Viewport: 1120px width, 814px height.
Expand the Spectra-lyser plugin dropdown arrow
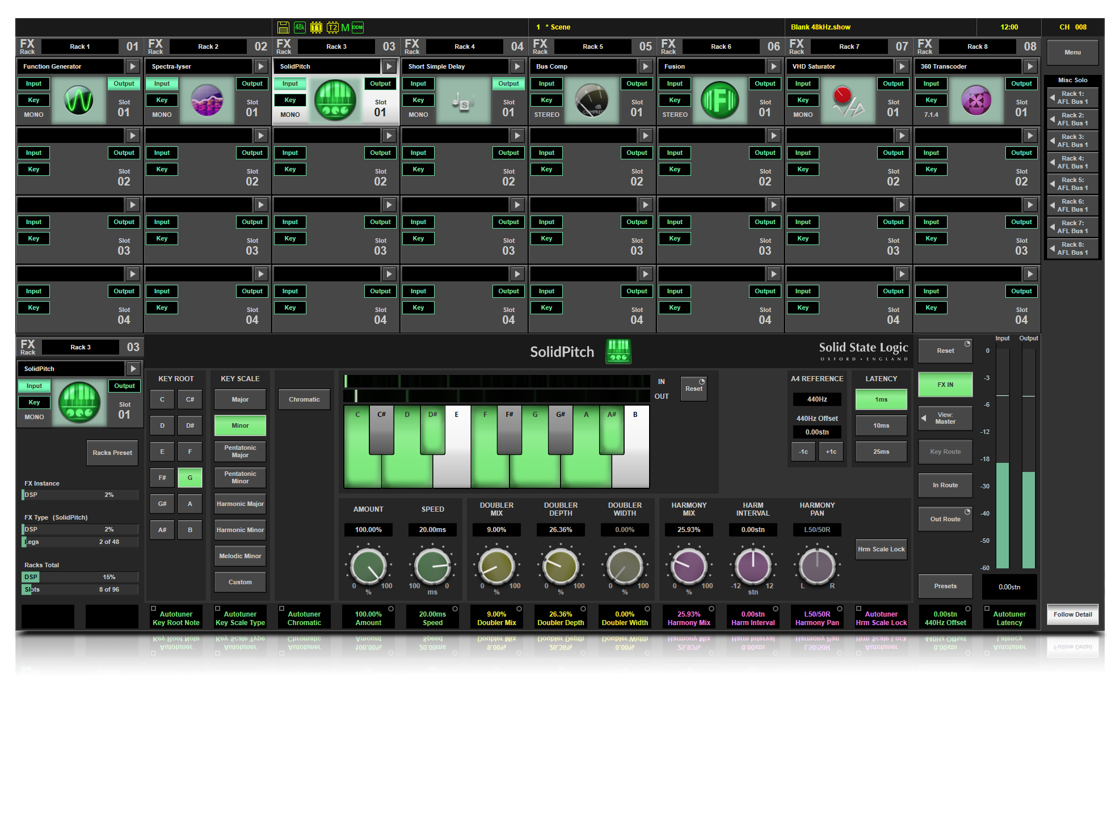(x=261, y=66)
